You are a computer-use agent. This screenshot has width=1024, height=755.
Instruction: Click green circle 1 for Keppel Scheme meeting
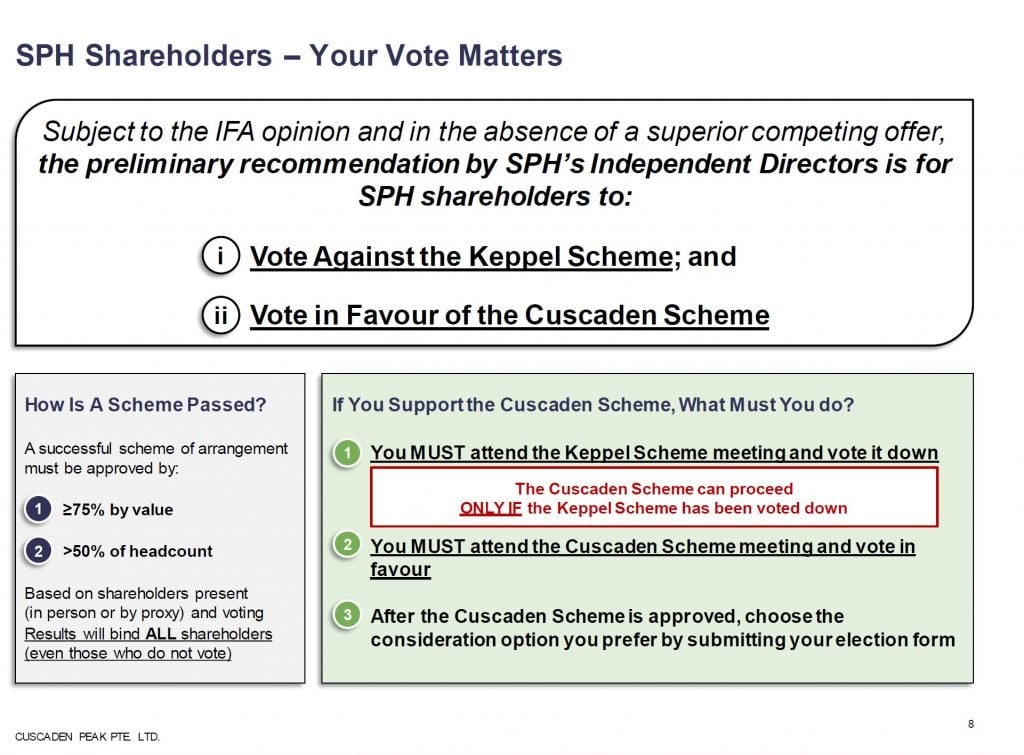347,452
